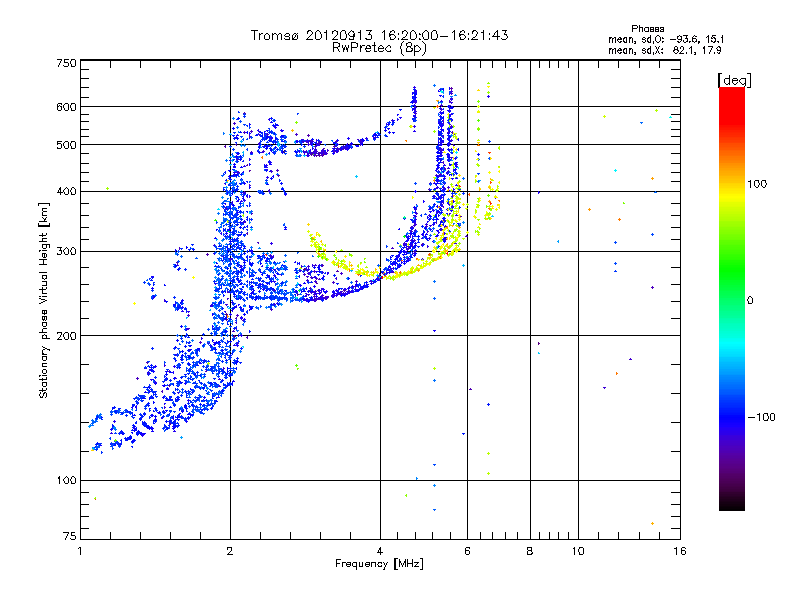Click the x-axis tick label "1"
Screen dimensions: 800x600
coord(80,551)
